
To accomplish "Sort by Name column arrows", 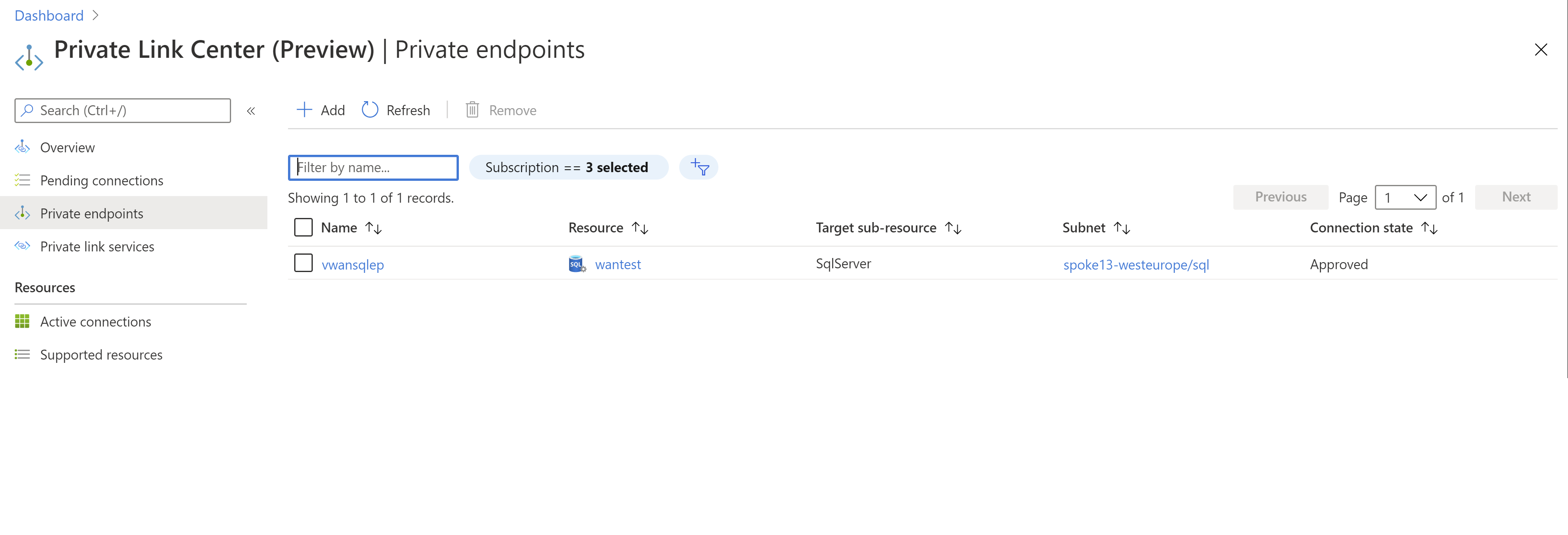I will pos(373,228).
